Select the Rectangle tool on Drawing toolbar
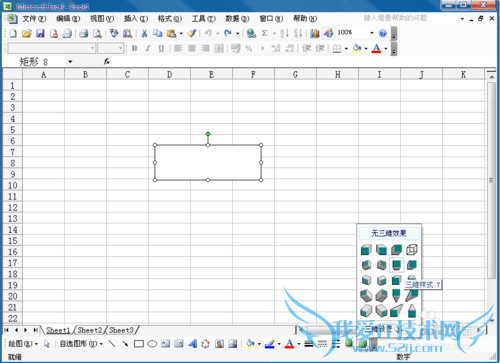 (x=139, y=343)
